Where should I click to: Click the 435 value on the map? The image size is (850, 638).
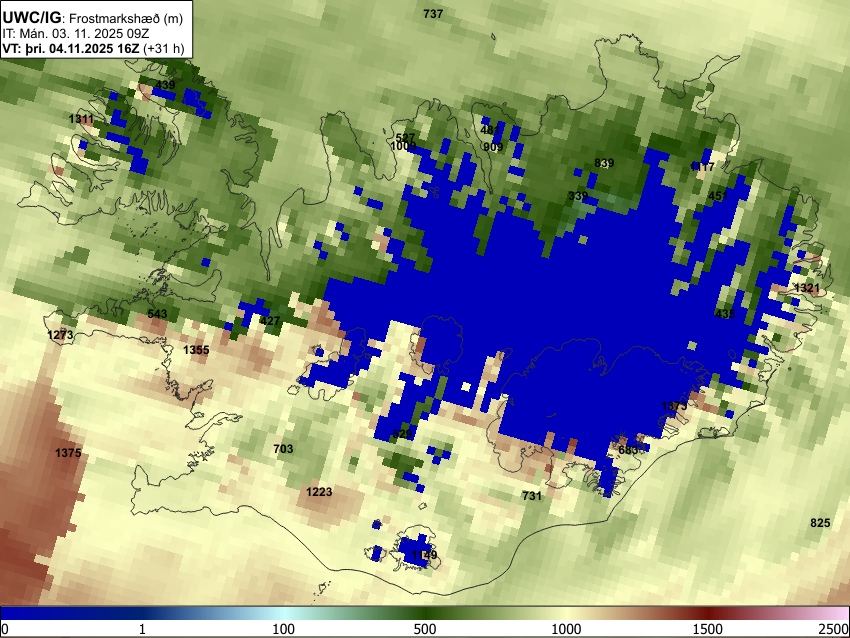[x=725, y=314]
